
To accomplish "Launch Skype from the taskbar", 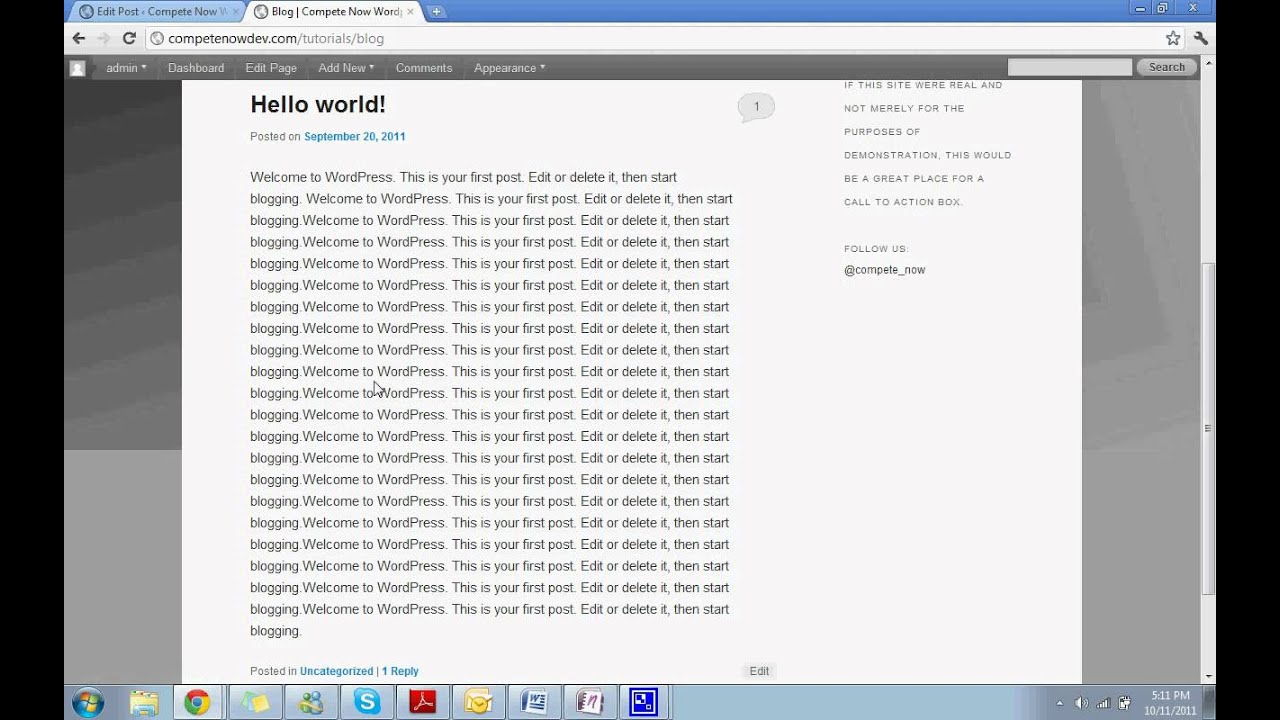I will 367,703.
